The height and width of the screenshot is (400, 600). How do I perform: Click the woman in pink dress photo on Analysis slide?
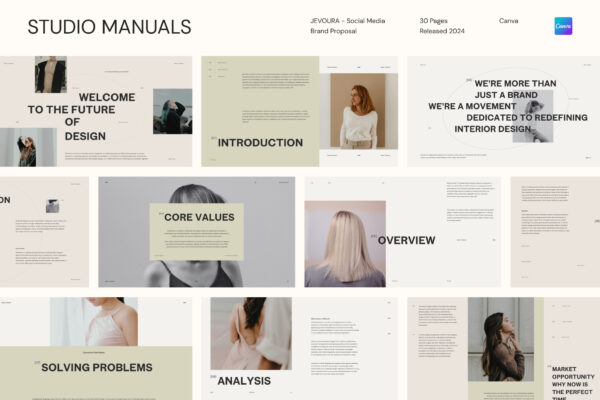pos(251,333)
